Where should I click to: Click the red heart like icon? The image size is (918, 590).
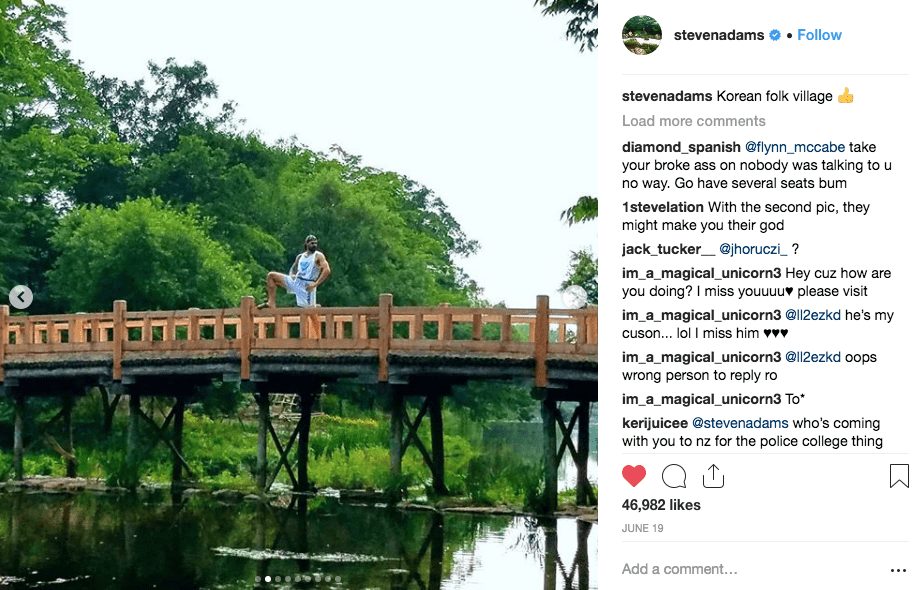(634, 476)
